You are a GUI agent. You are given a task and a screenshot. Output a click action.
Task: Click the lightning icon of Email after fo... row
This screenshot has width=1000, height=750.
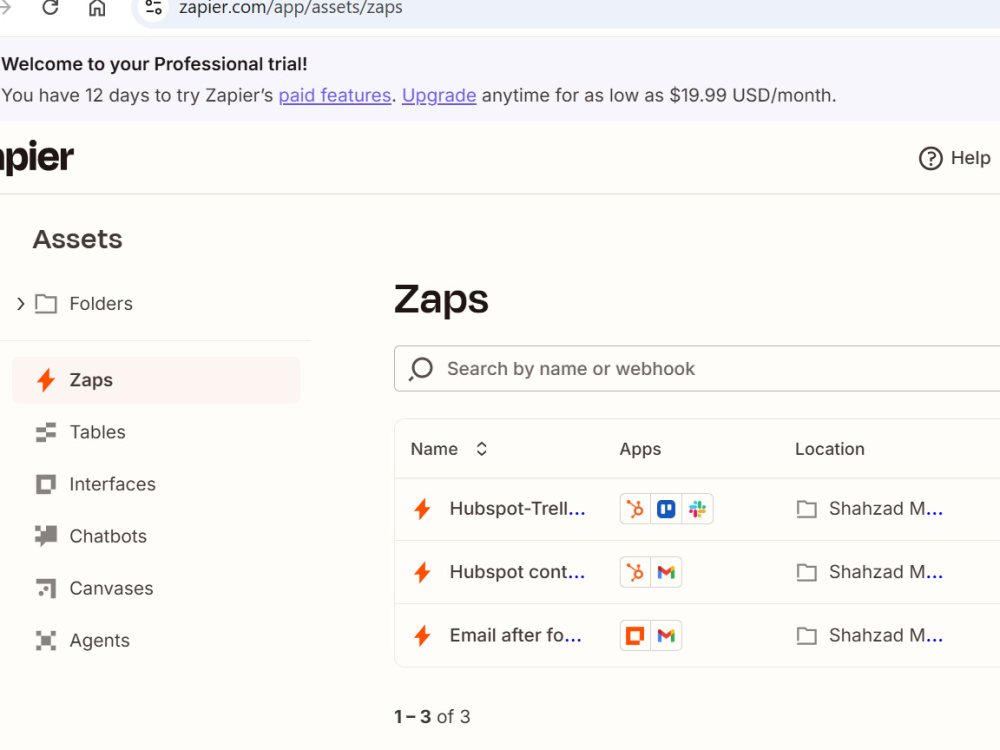click(x=422, y=635)
